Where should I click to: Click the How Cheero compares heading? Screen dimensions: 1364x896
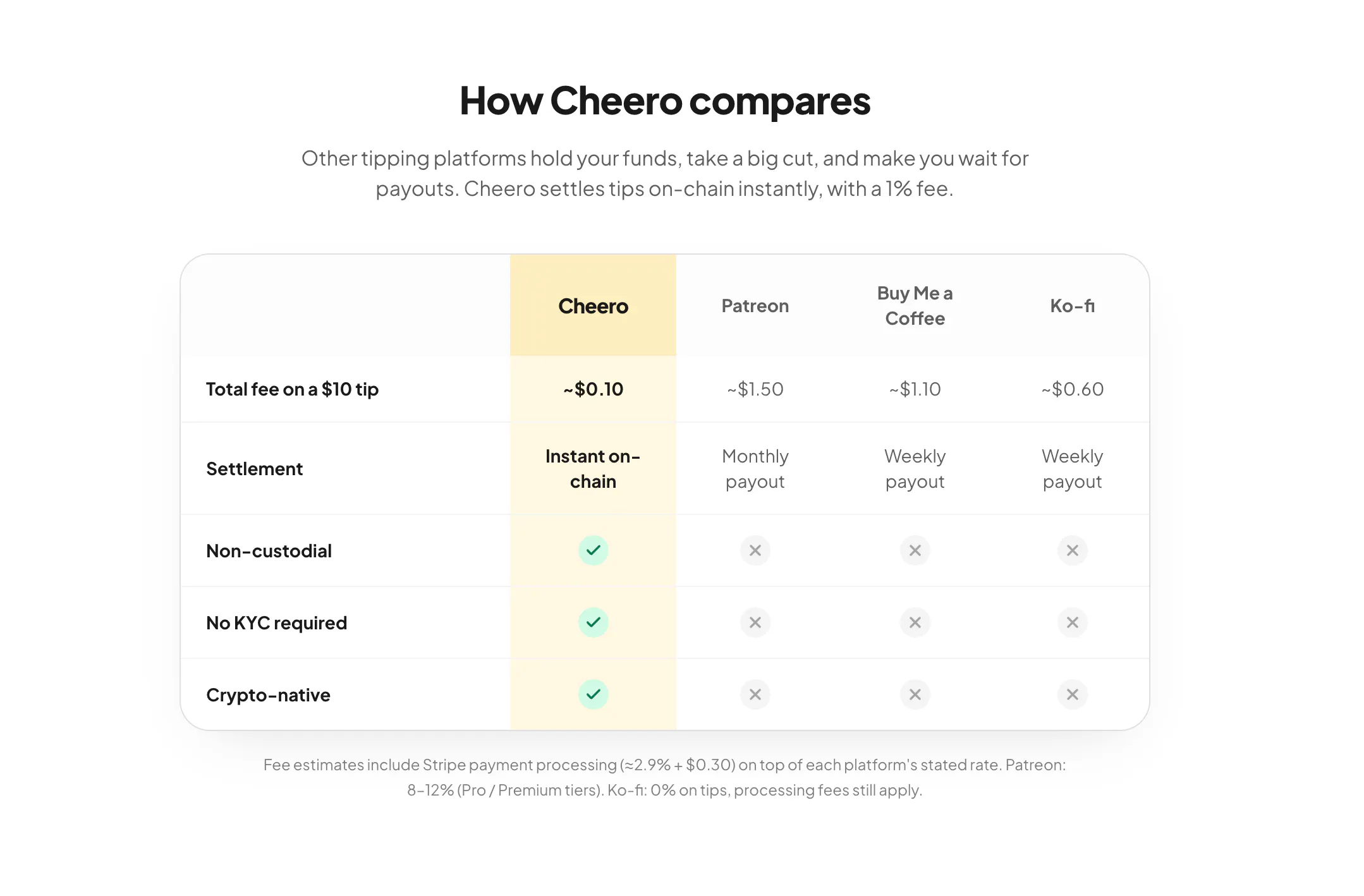[x=665, y=101]
